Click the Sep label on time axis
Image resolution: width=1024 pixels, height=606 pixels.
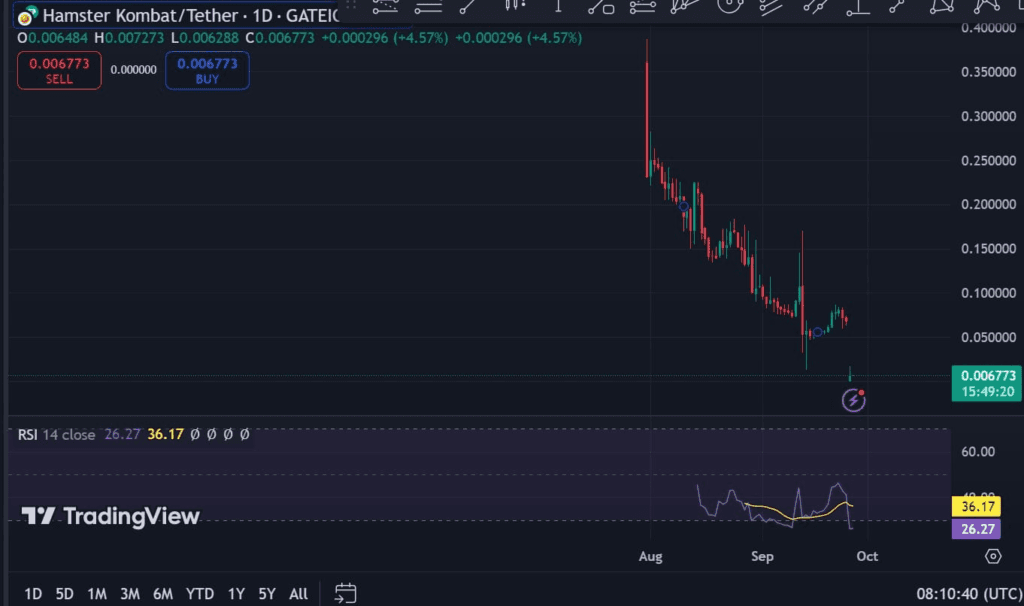click(x=762, y=556)
